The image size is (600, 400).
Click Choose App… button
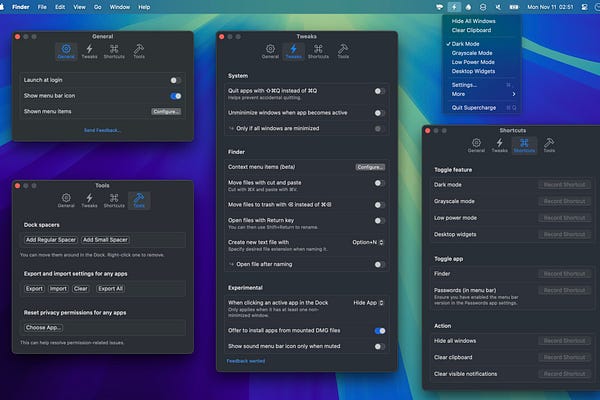(x=43, y=328)
